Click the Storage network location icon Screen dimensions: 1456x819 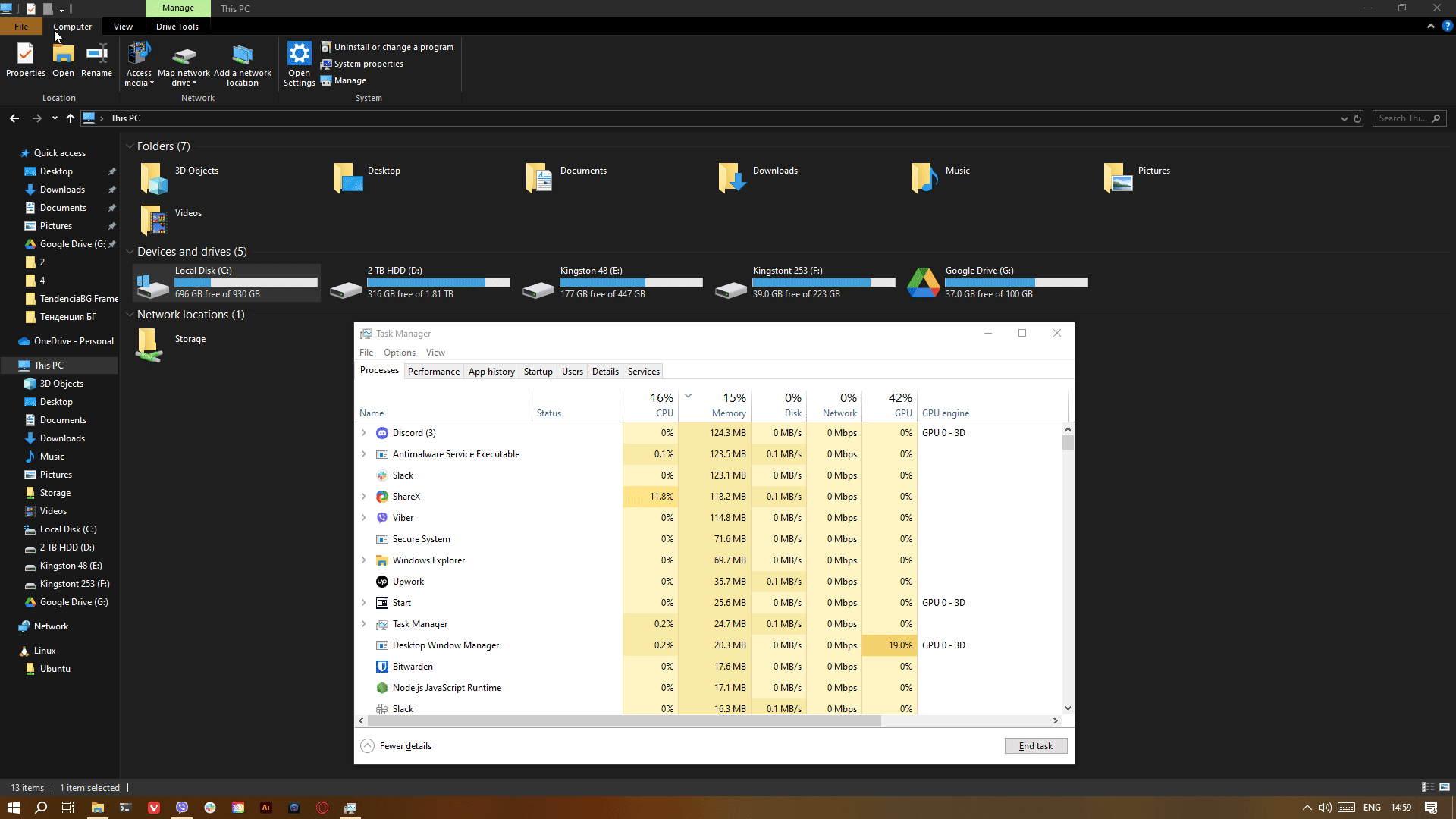(x=149, y=344)
